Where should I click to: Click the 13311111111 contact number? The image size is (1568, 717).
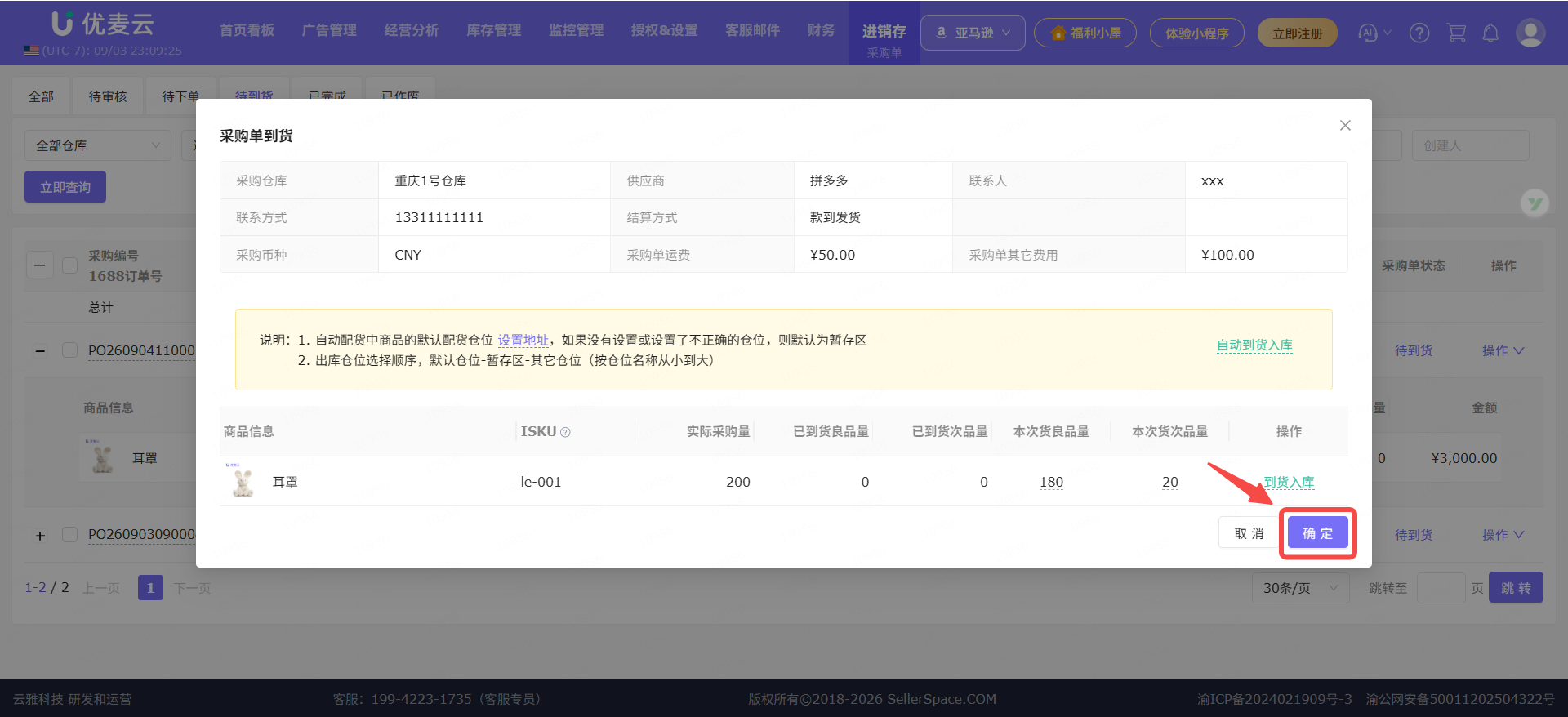pyautogui.click(x=439, y=217)
